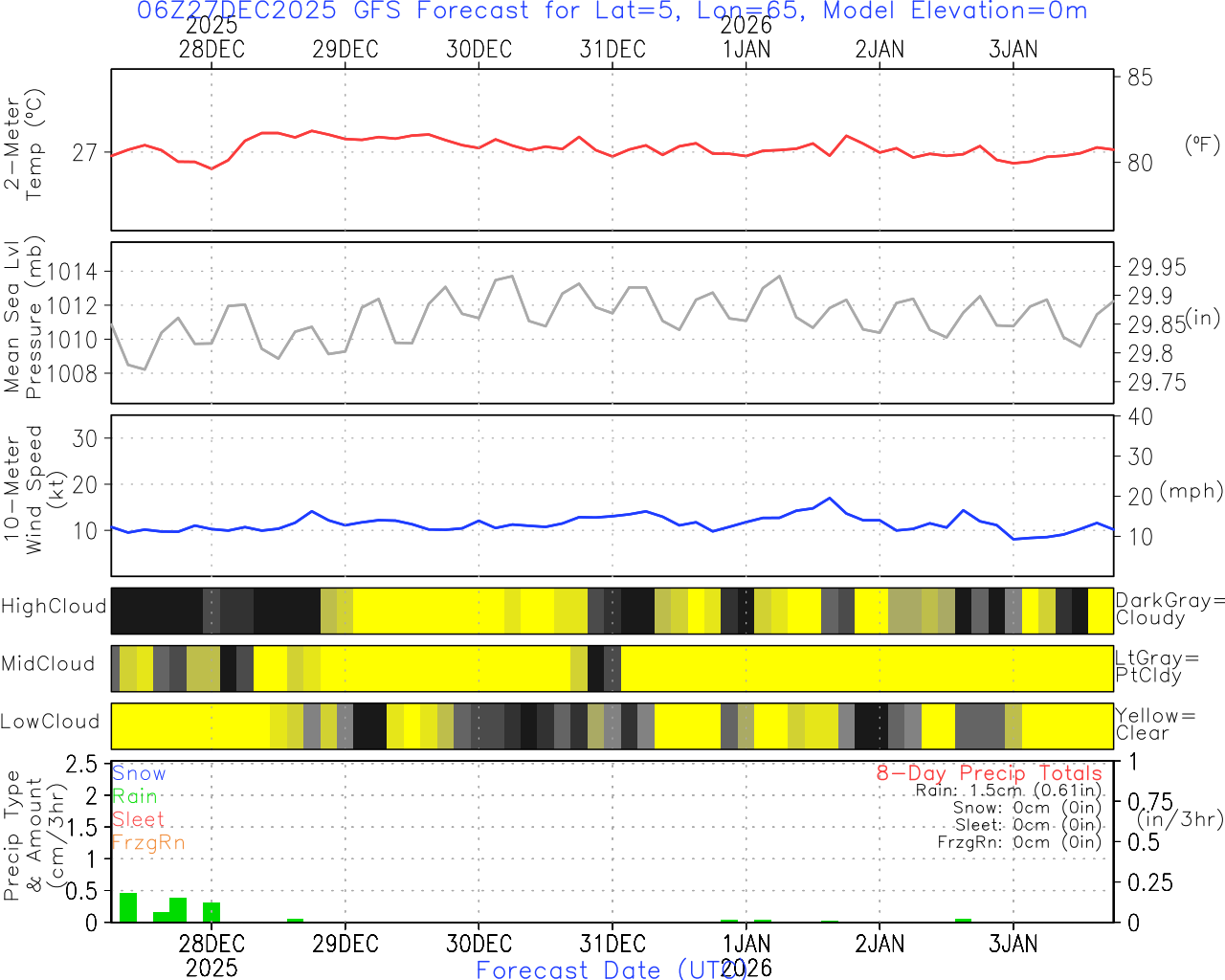The height and width of the screenshot is (980, 1225).
Task: Click the 8-Day Precip Totals heading
Action: [989, 773]
